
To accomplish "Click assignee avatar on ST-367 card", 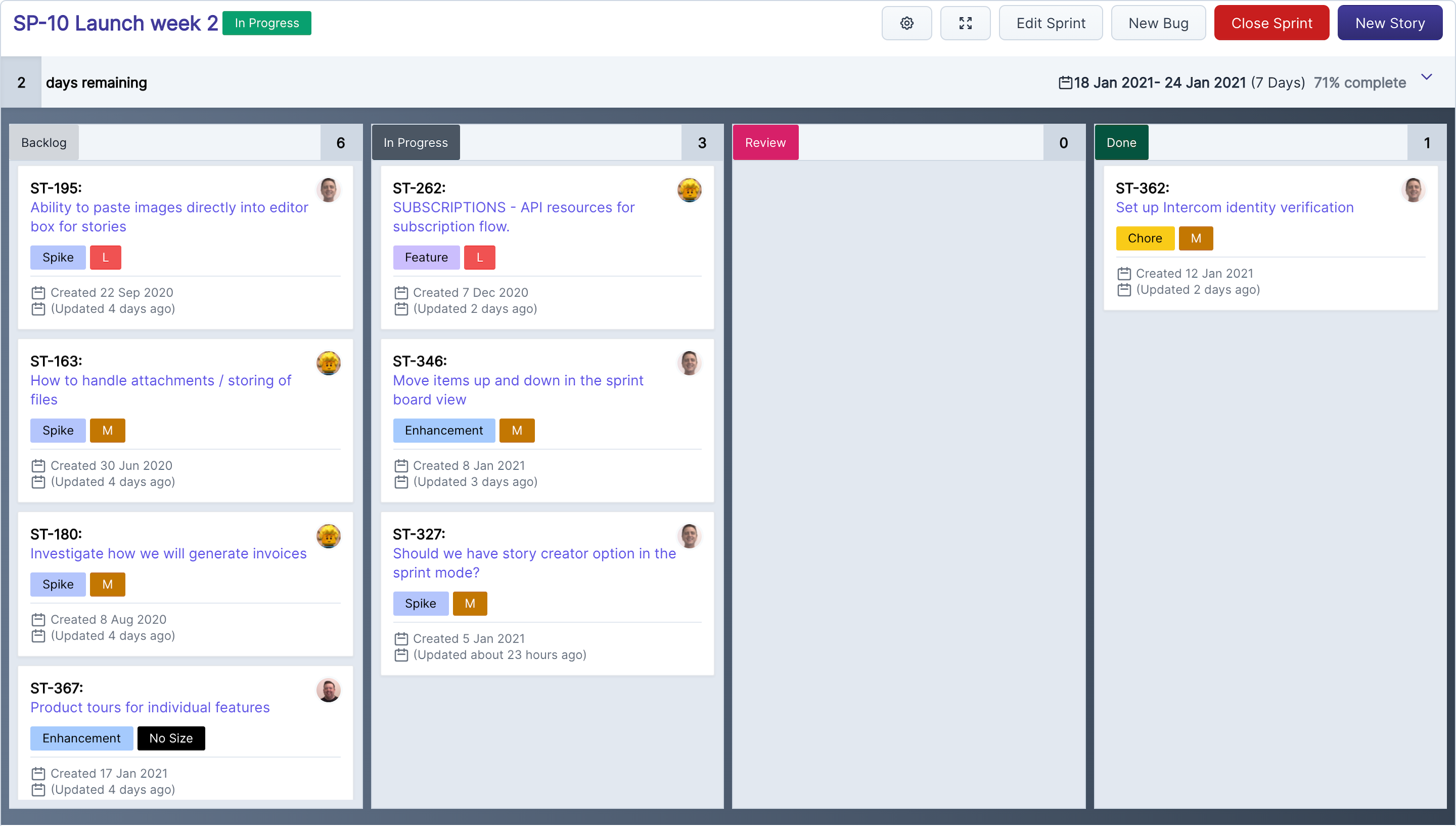I will [x=329, y=690].
